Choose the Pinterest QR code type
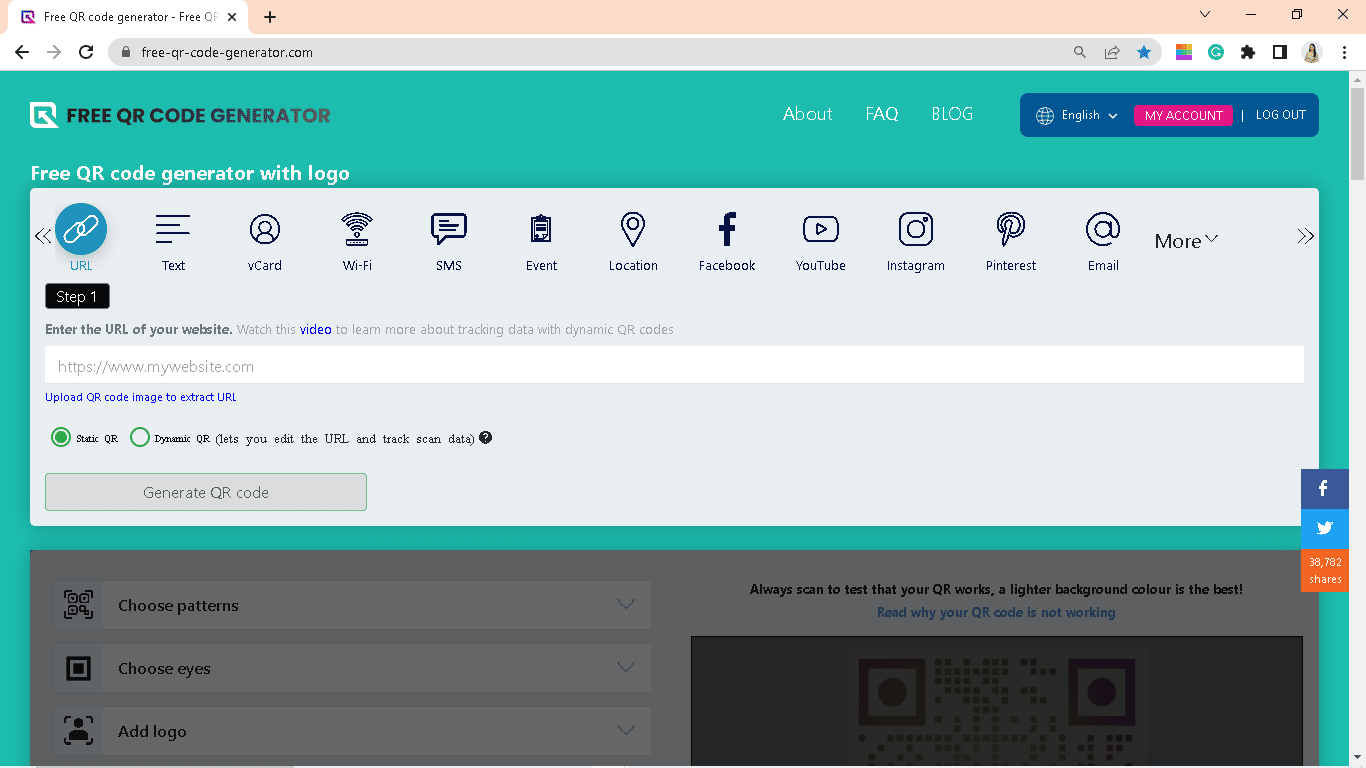This screenshot has width=1366, height=768. point(1011,230)
